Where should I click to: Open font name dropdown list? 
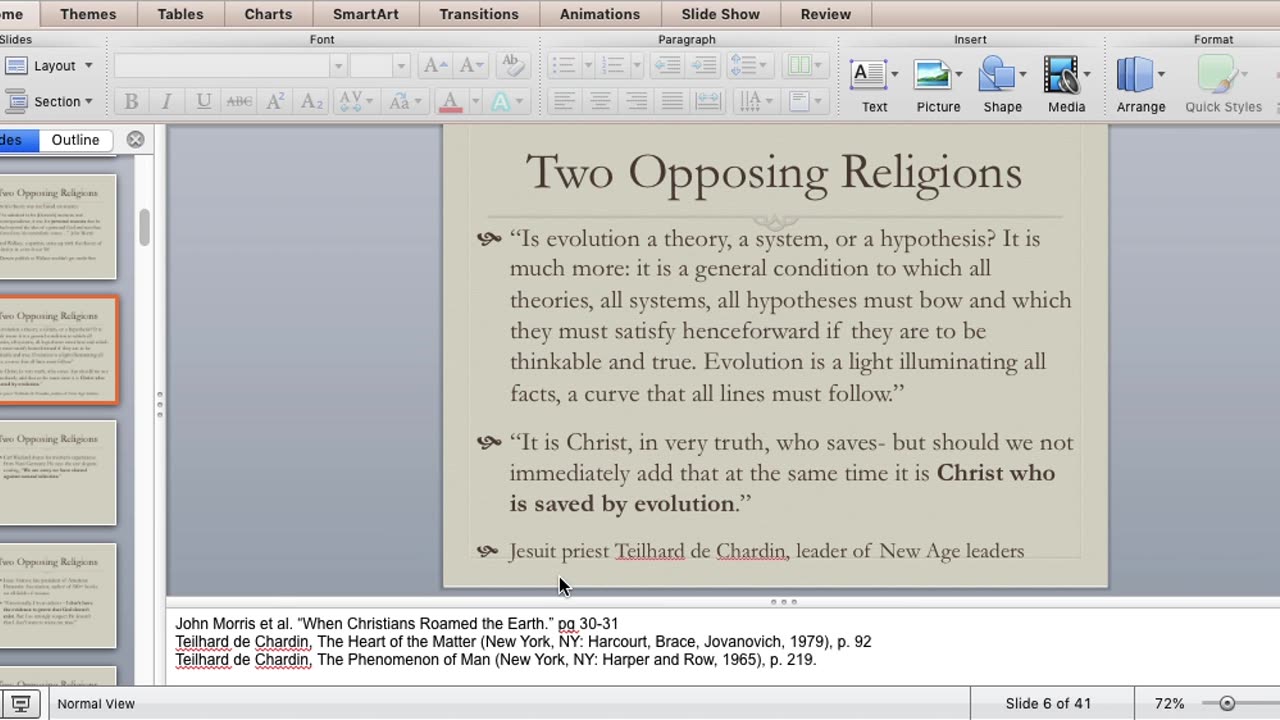[338, 66]
